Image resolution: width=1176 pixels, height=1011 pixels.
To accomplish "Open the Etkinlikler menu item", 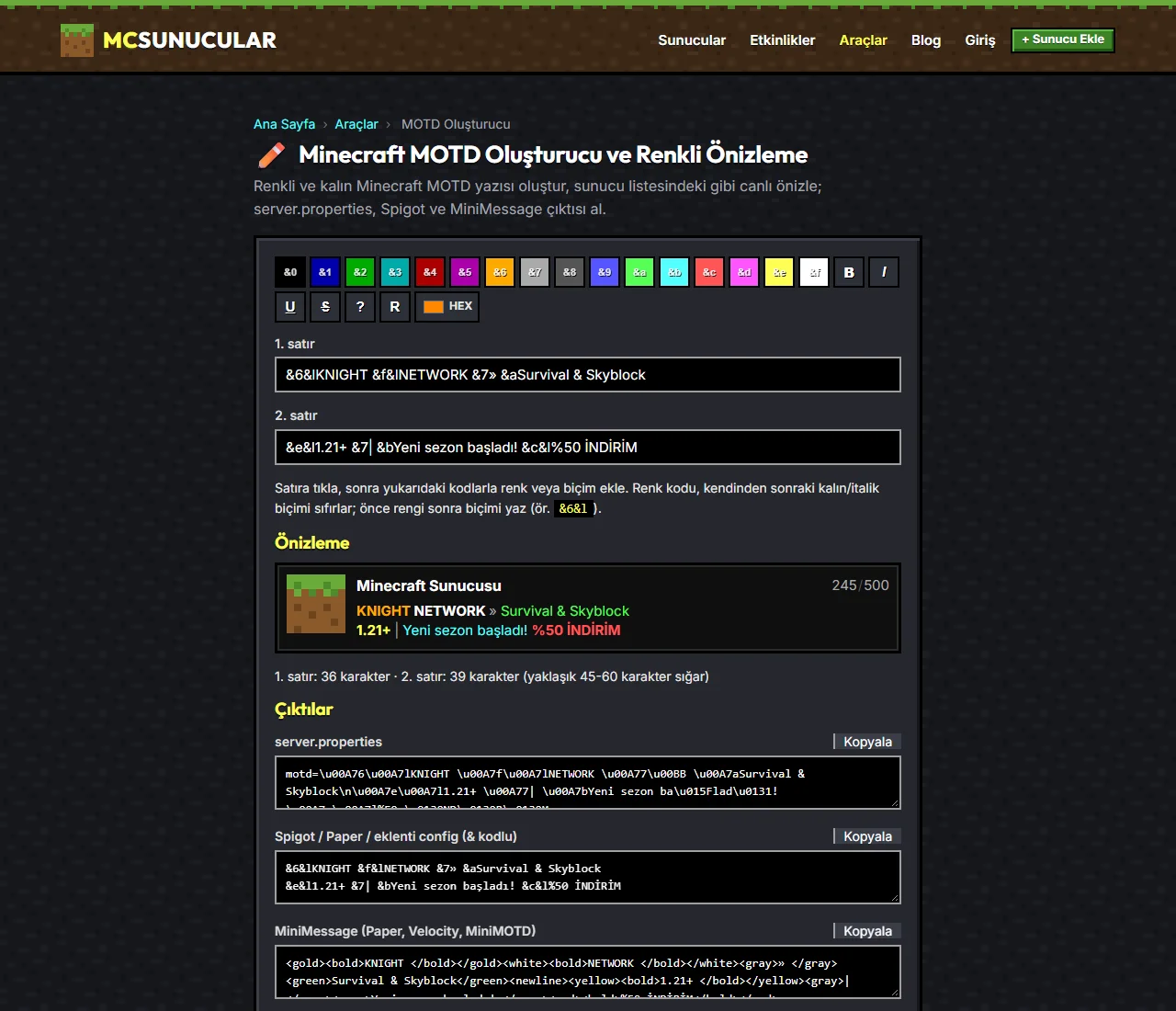I will point(783,40).
